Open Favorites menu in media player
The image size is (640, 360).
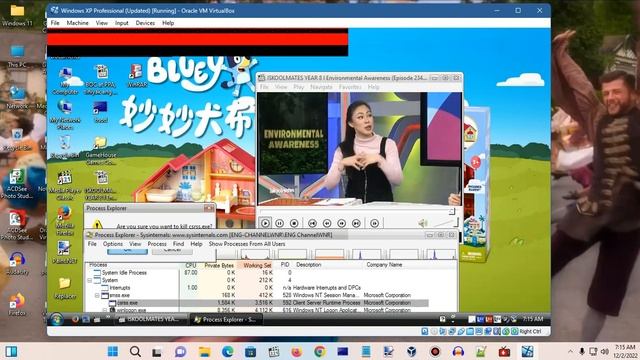coord(350,87)
